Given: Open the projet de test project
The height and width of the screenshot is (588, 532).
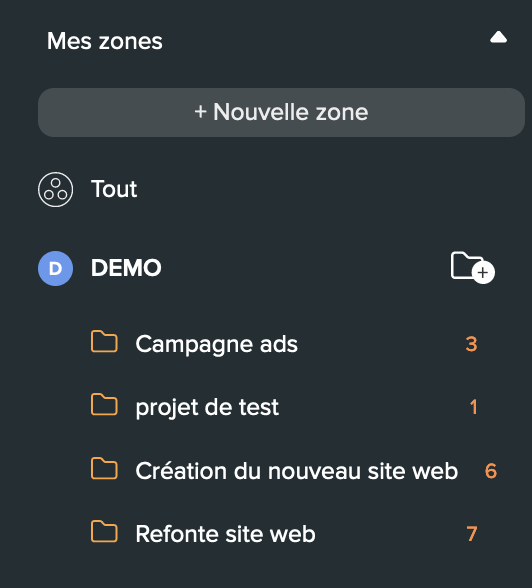Looking at the screenshot, I should (x=207, y=408).
